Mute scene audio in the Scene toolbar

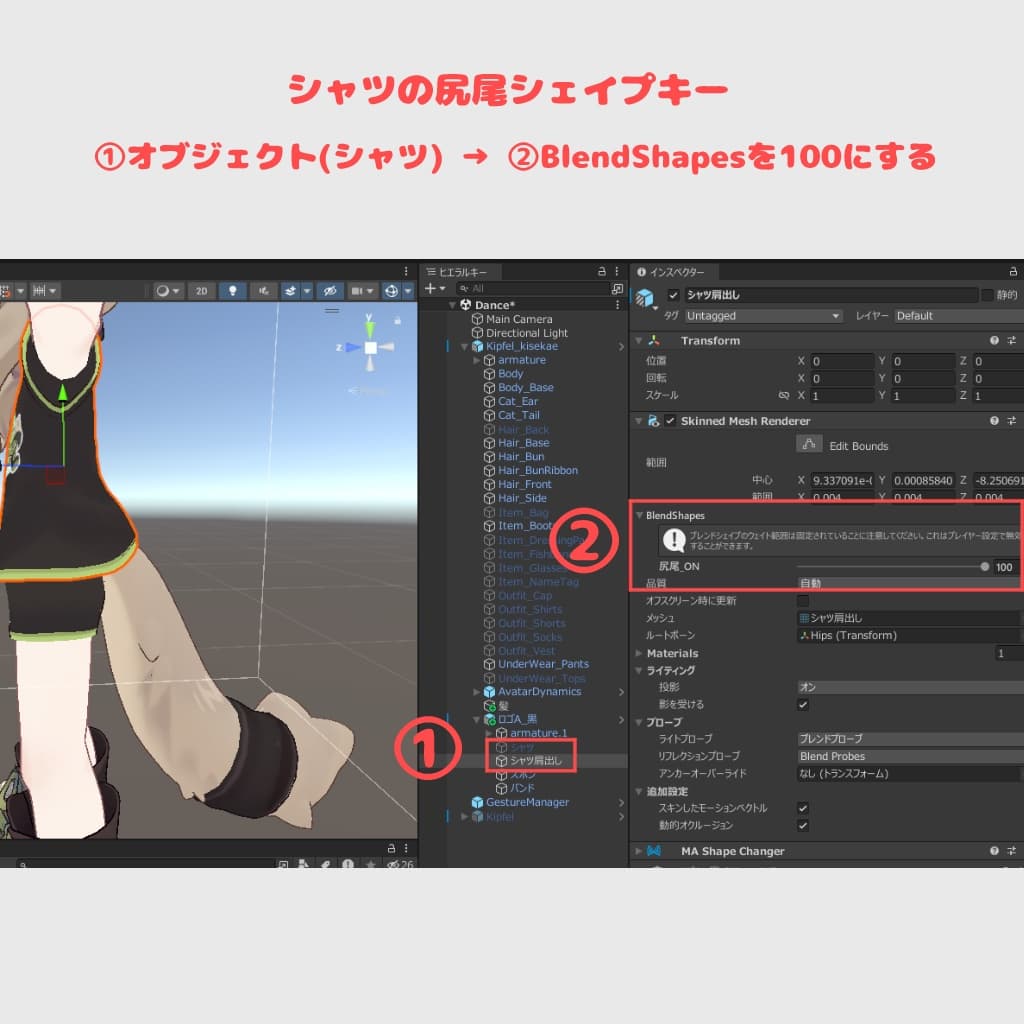(262, 290)
